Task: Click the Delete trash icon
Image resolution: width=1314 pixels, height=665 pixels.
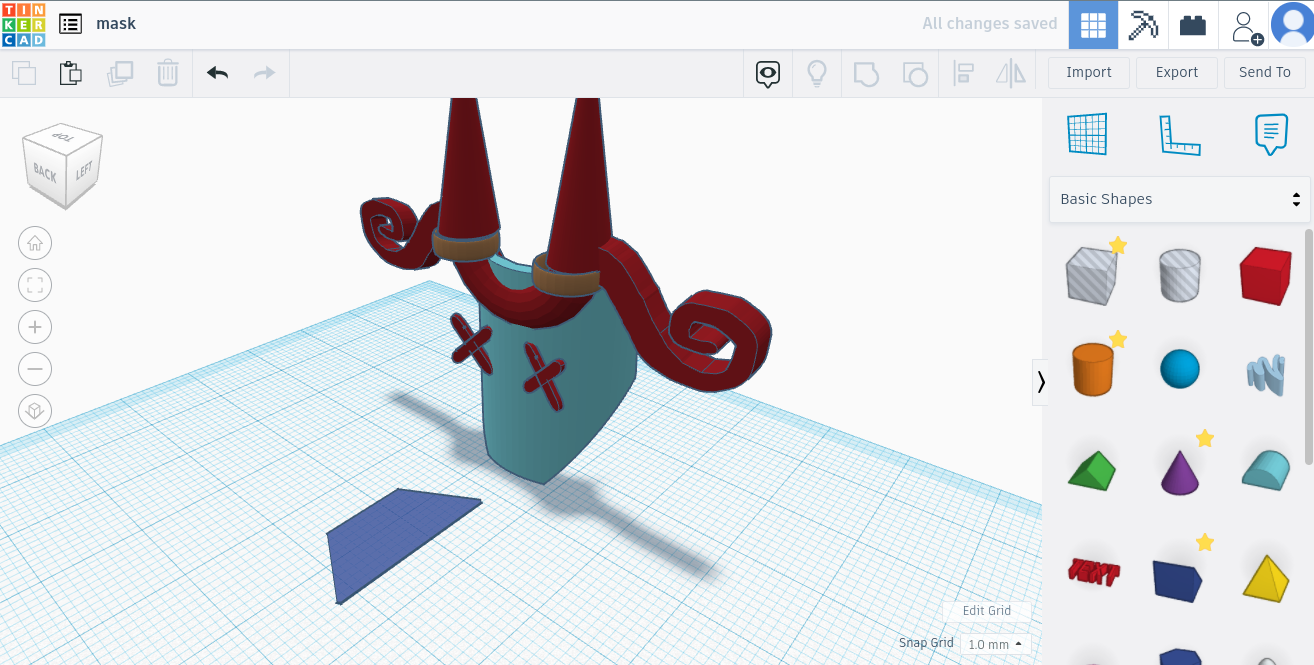Action: (x=168, y=73)
